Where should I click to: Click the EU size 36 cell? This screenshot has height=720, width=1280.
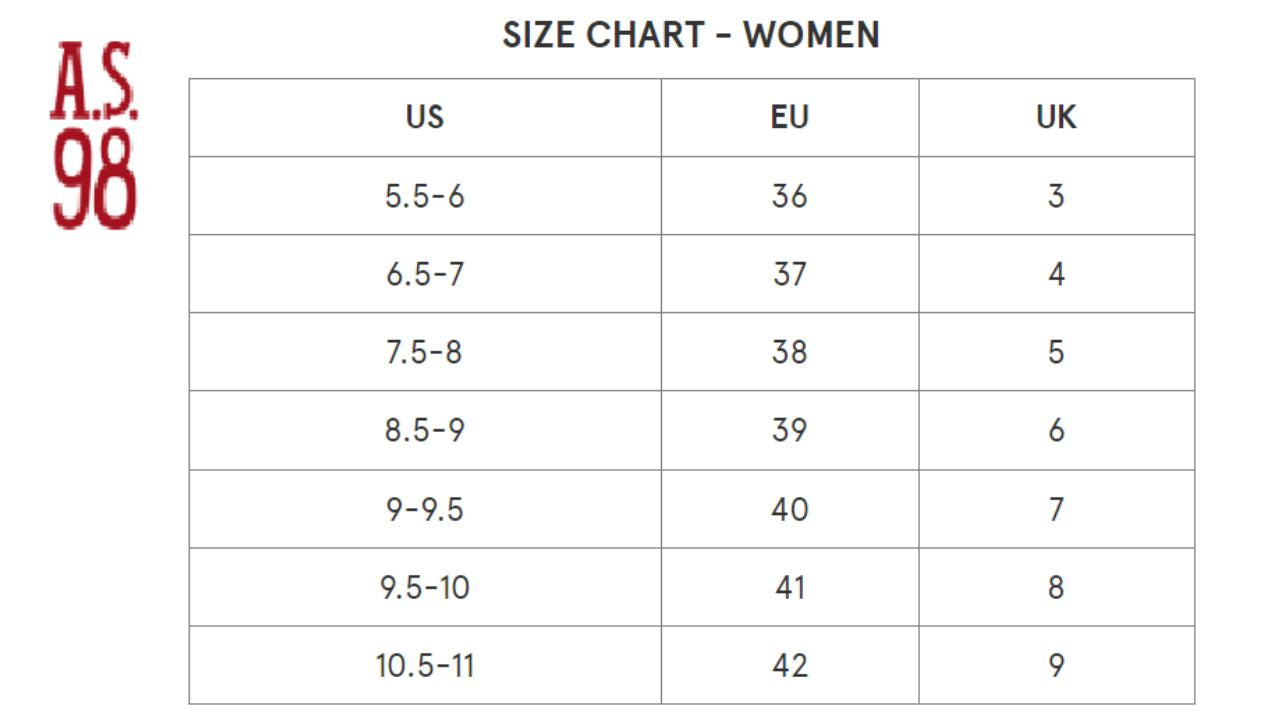[x=789, y=196]
